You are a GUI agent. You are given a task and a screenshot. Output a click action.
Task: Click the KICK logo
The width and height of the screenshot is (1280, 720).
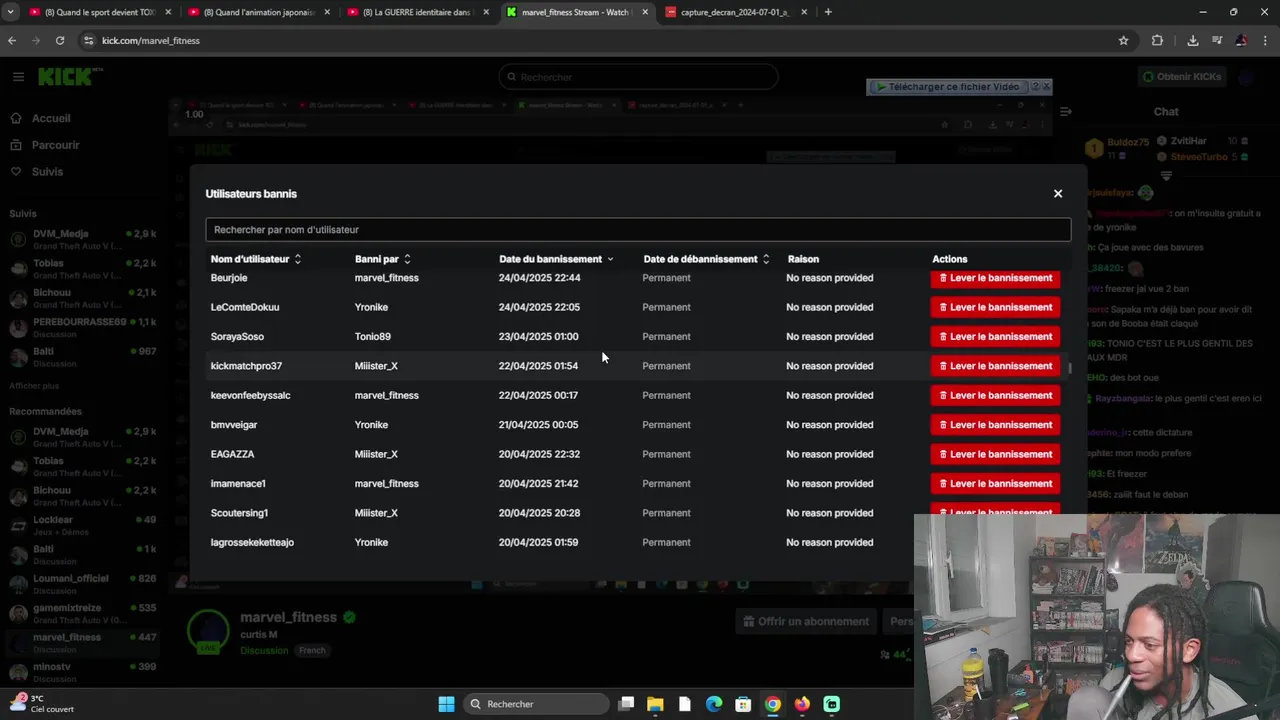point(70,77)
